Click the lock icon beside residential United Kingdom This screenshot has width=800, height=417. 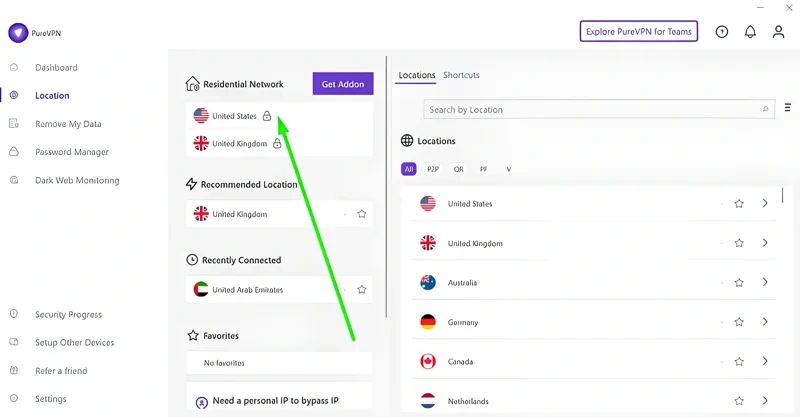pyautogui.click(x=277, y=143)
